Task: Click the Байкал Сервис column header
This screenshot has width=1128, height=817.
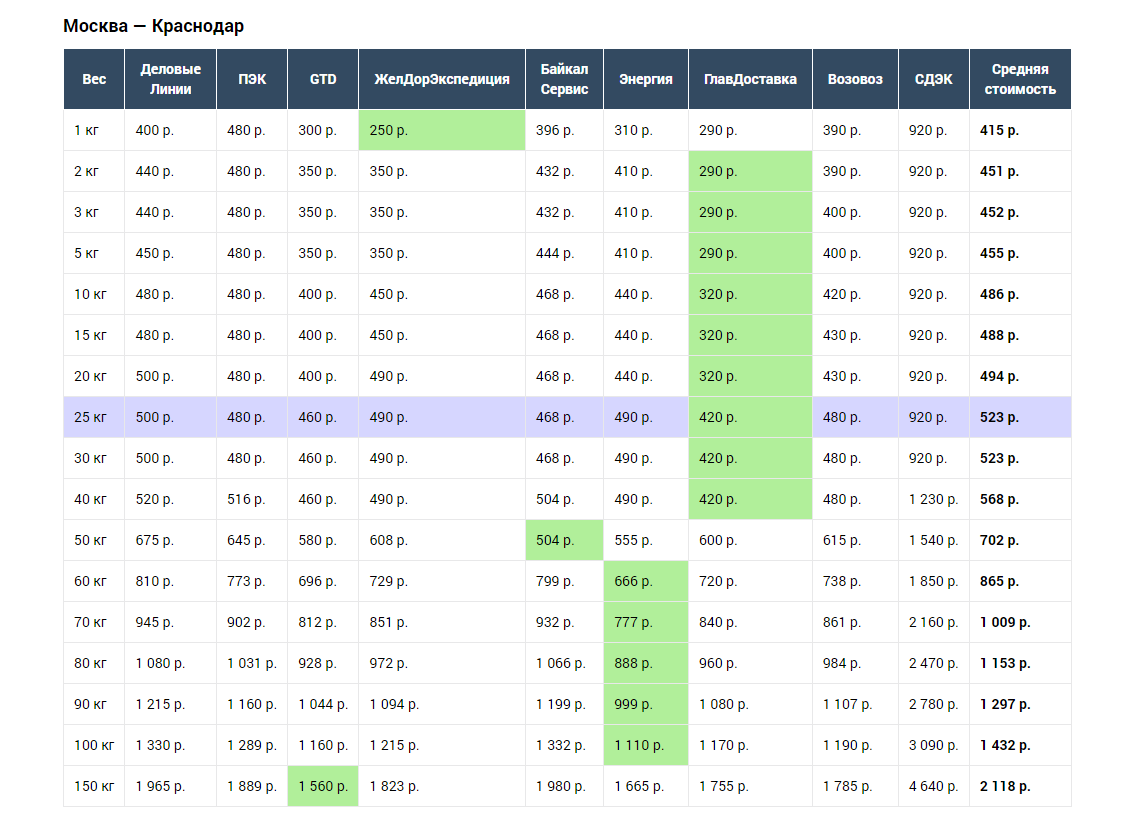Action: [565, 79]
